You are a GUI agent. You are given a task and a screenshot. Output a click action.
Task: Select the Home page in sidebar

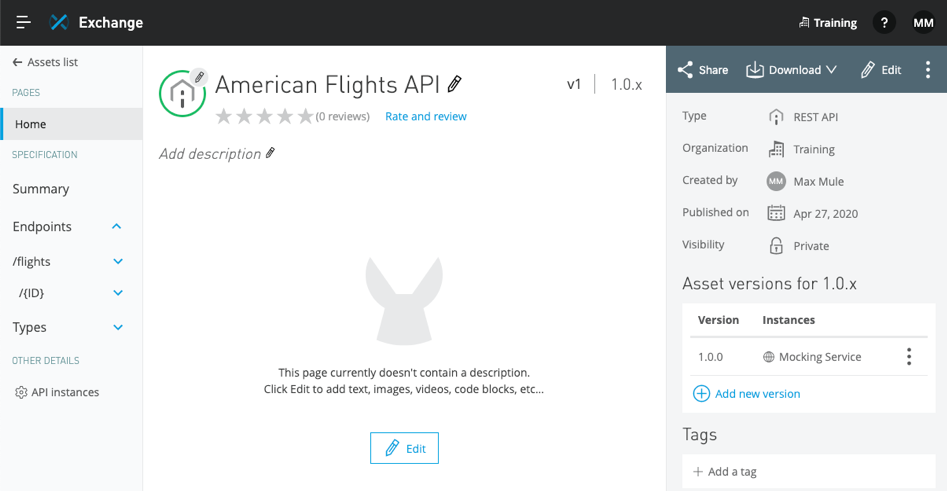[x=71, y=124]
